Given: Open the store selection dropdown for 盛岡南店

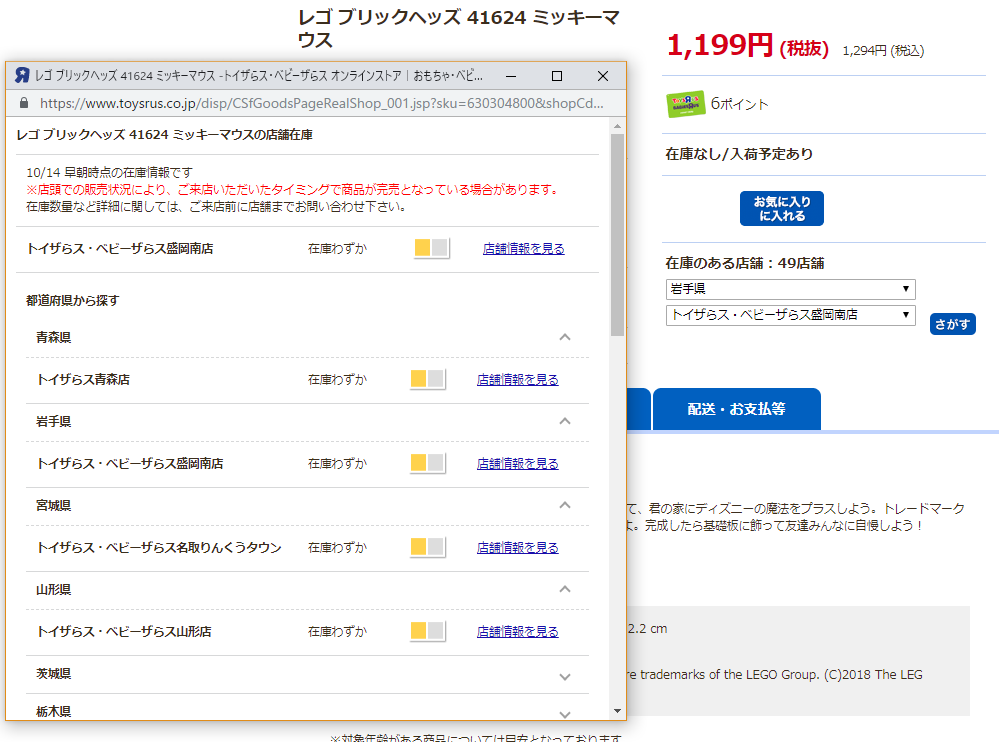Looking at the screenshot, I should point(790,315).
